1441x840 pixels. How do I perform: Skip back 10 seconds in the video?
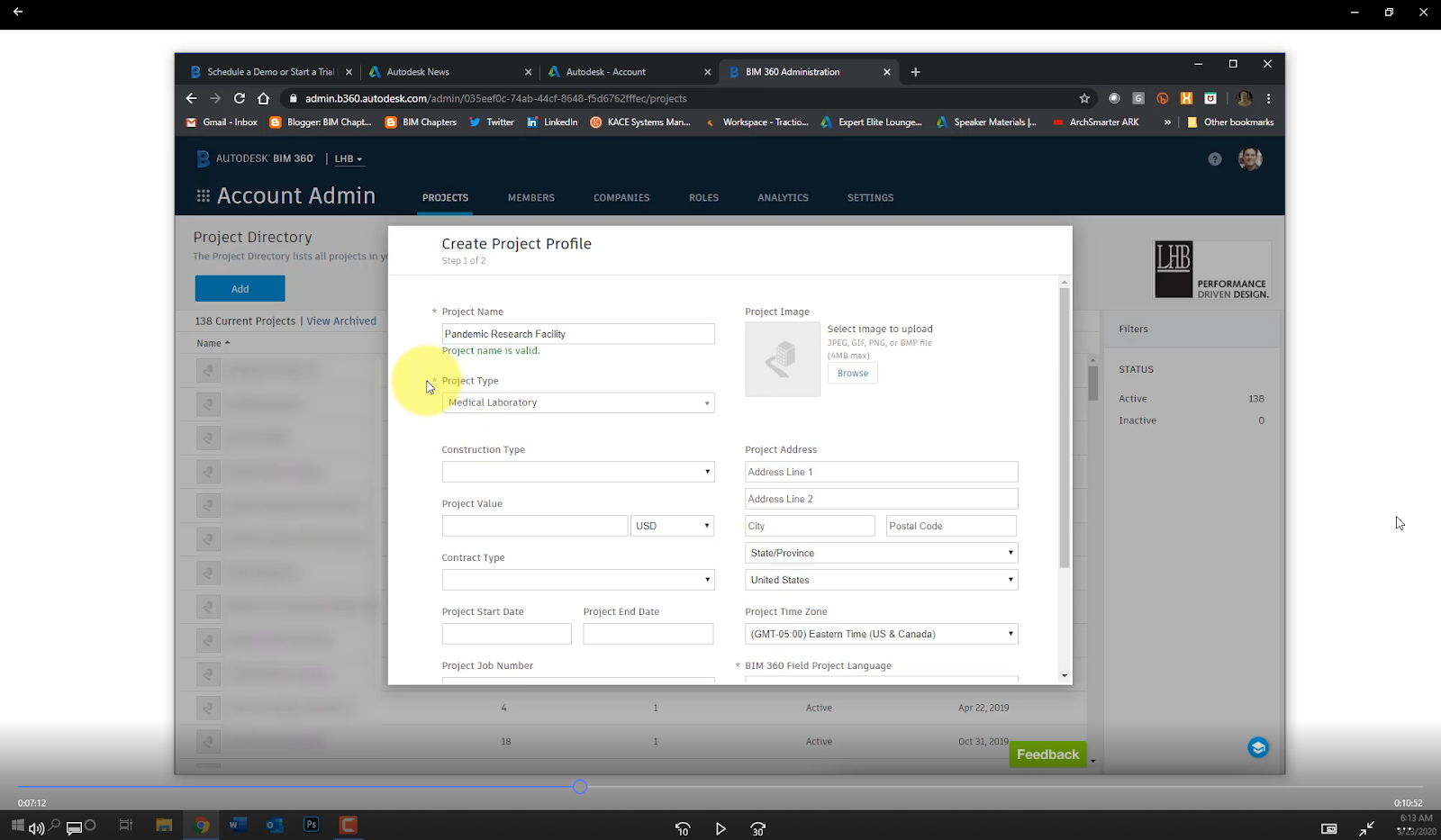[683, 829]
